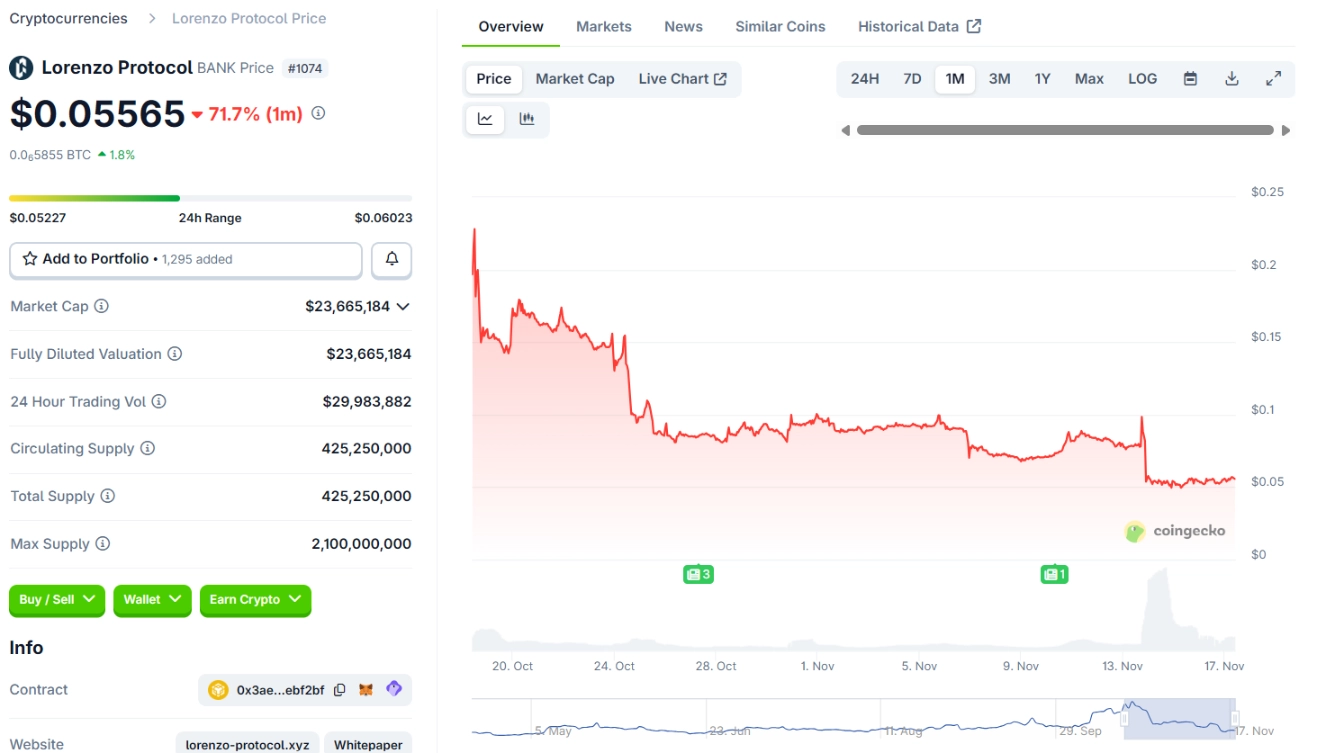Go to the Similar Coins tab
Screen dimensions: 1317x753
coord(780,27)
